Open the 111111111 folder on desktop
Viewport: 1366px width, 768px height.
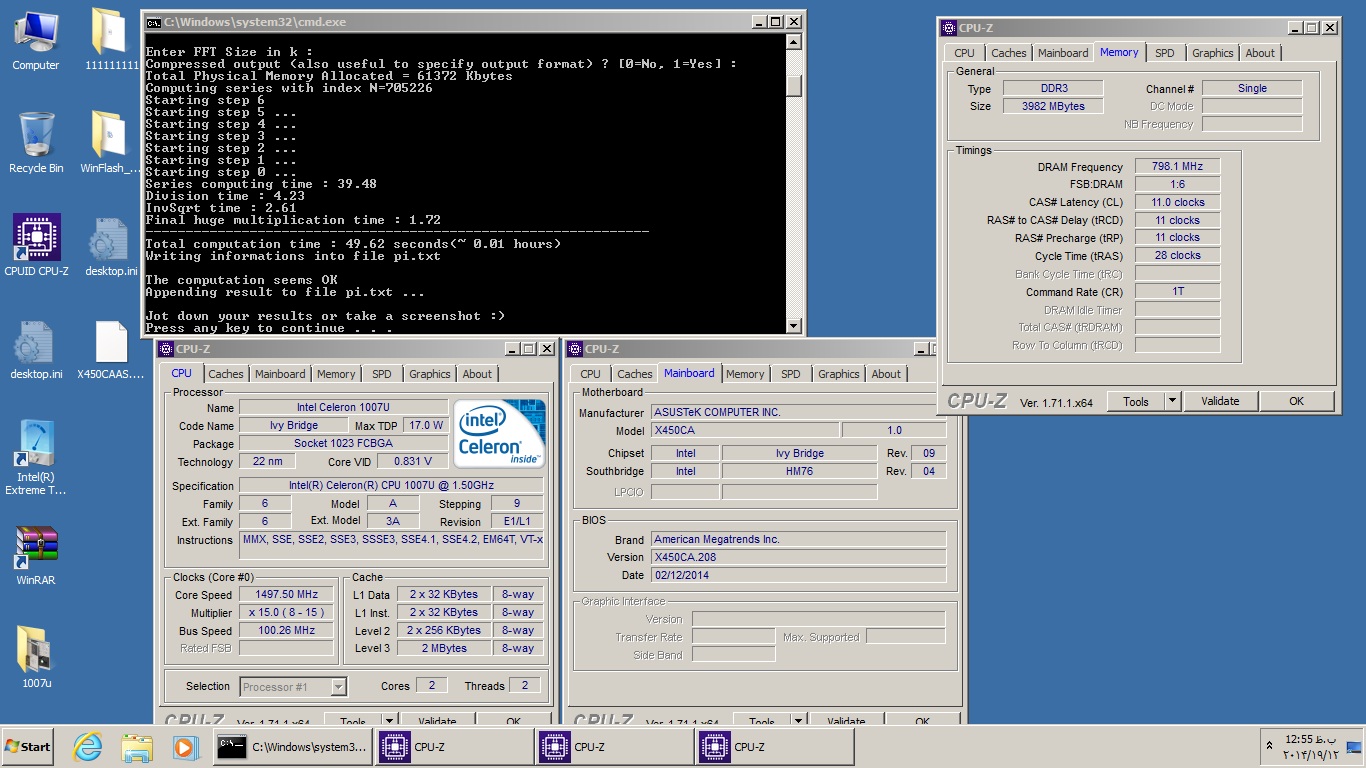point(110,40)
